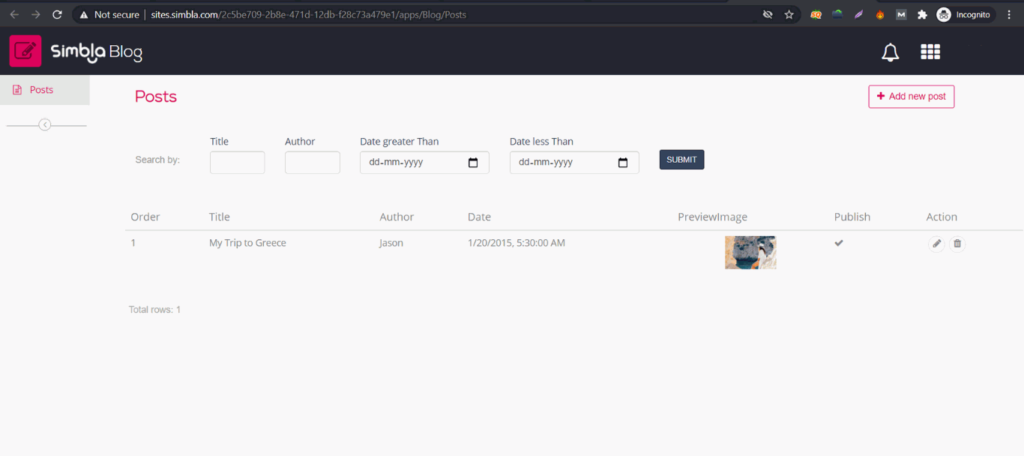The height and width of the screenshot is (456, 1024).
Task: Click the date 1/20/2015, 5:30:00 AM
Action: click(517, 243)
